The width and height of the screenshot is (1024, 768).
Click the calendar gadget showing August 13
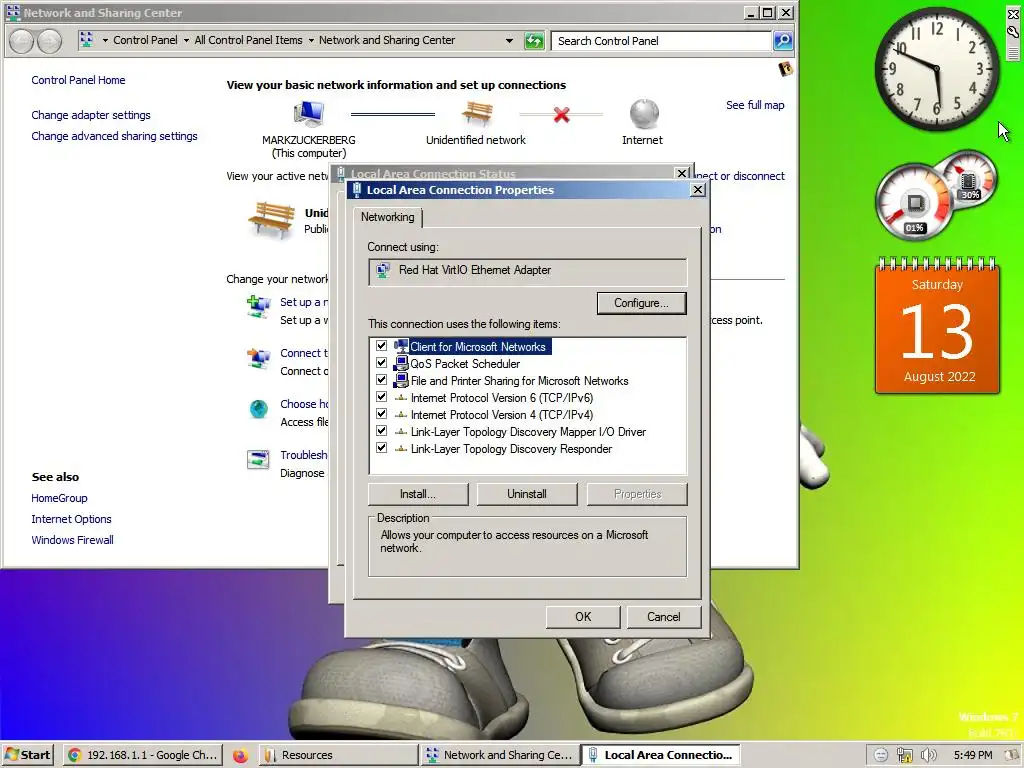tap(937, 326)
